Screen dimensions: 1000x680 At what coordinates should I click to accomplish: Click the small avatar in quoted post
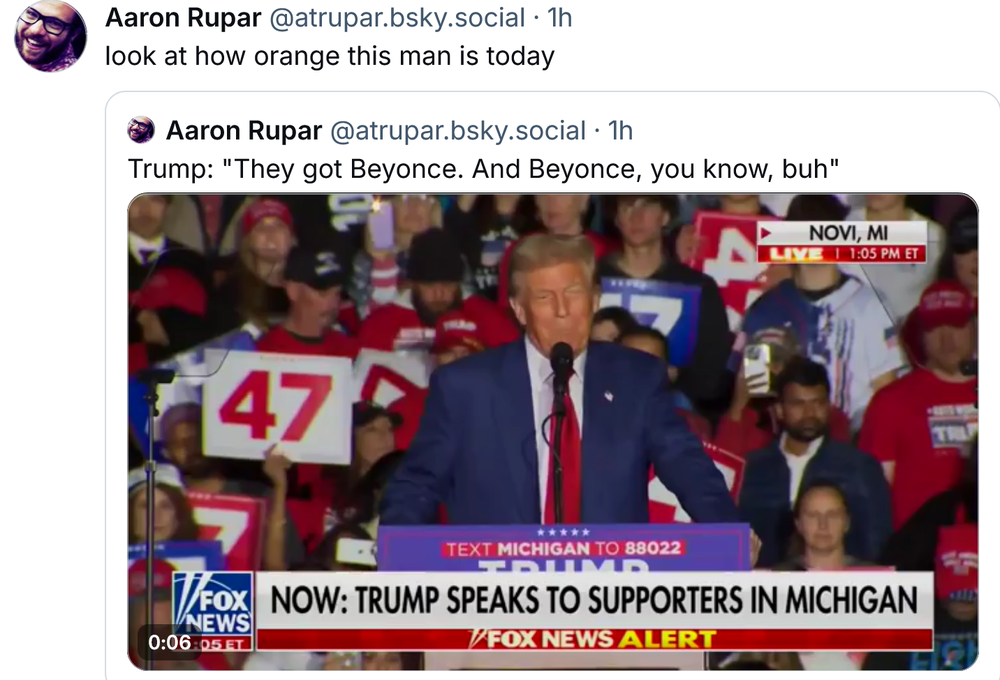coord(142,130)
